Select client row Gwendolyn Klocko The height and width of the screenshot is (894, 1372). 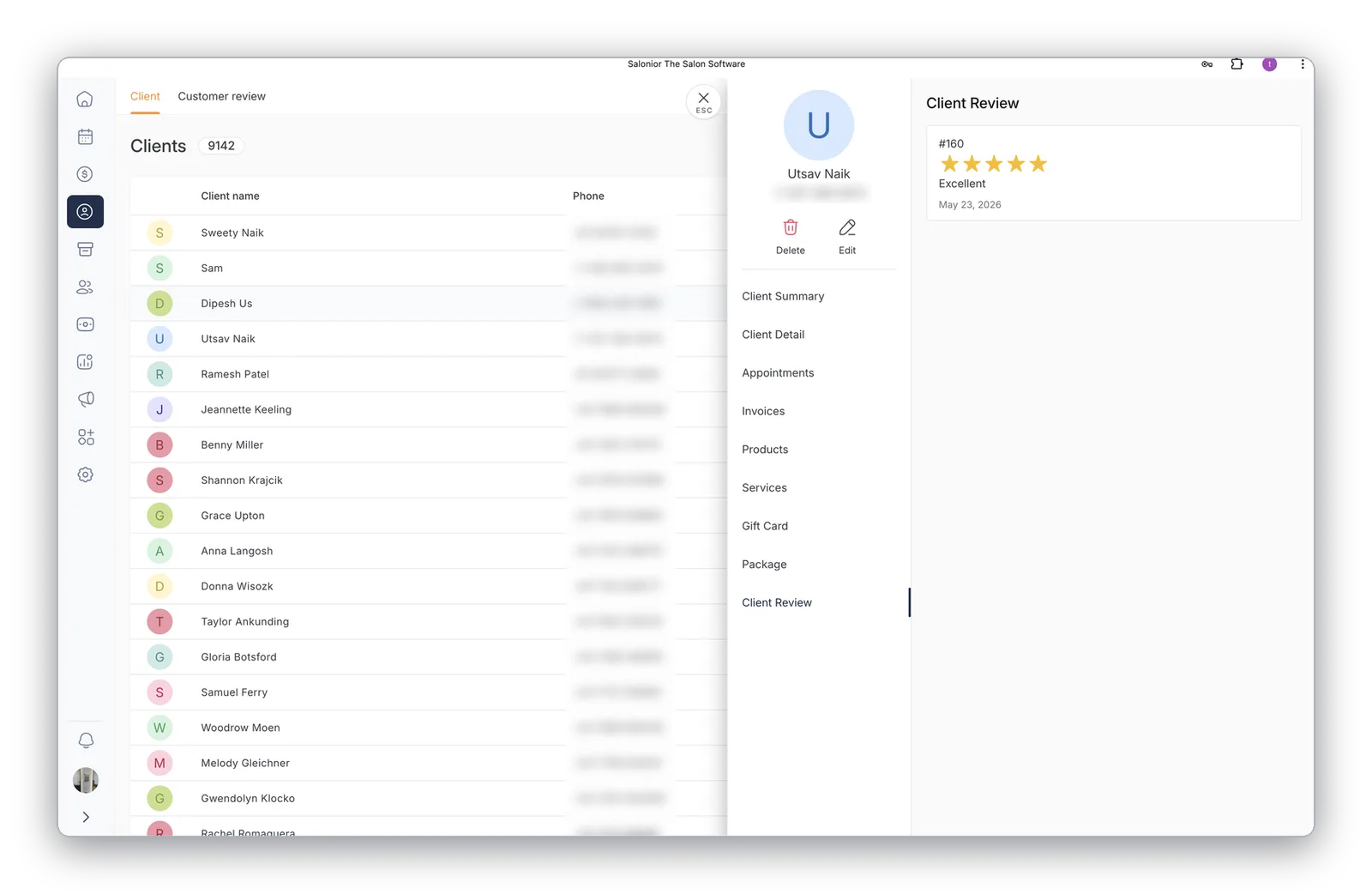click(x=429, y=798)
